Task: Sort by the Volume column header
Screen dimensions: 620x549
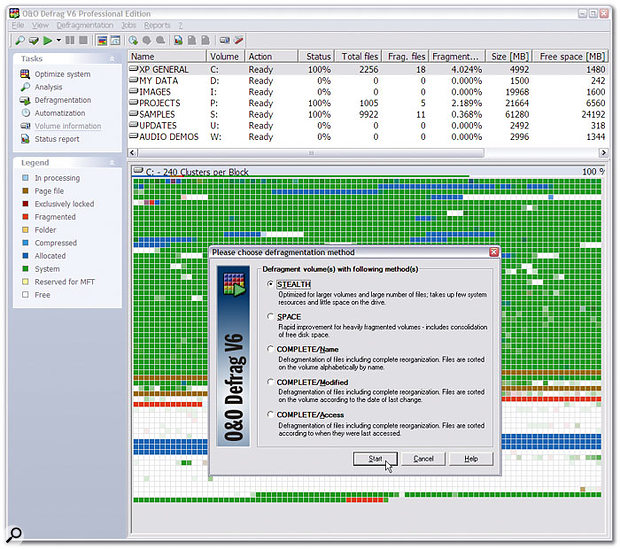Action: pos(225,56)
